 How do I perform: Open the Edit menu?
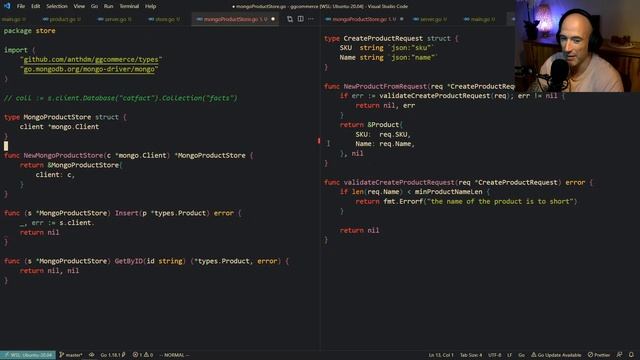(36, 6)
